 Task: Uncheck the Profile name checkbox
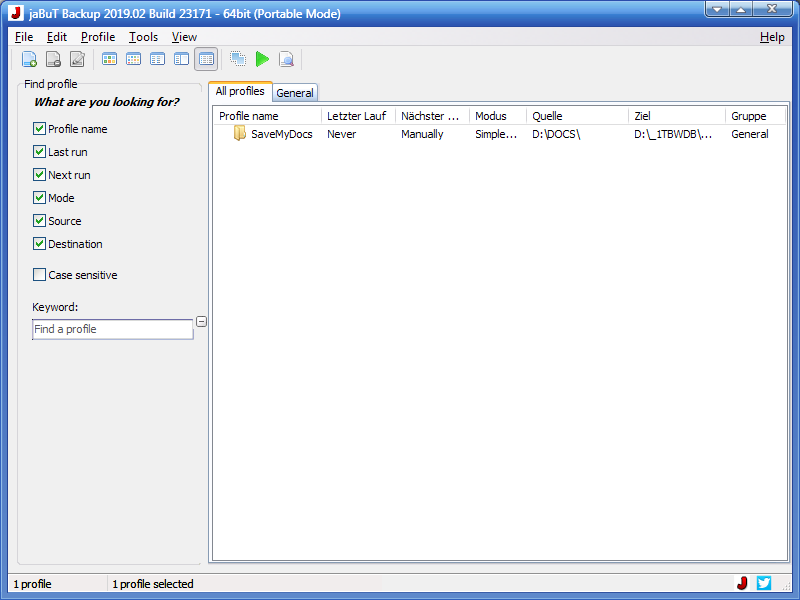(39, 129)
